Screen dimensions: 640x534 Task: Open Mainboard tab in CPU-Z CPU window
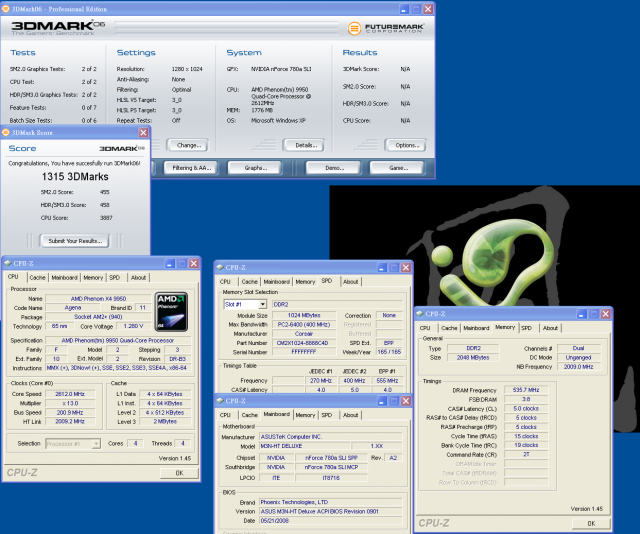(64, 278)
